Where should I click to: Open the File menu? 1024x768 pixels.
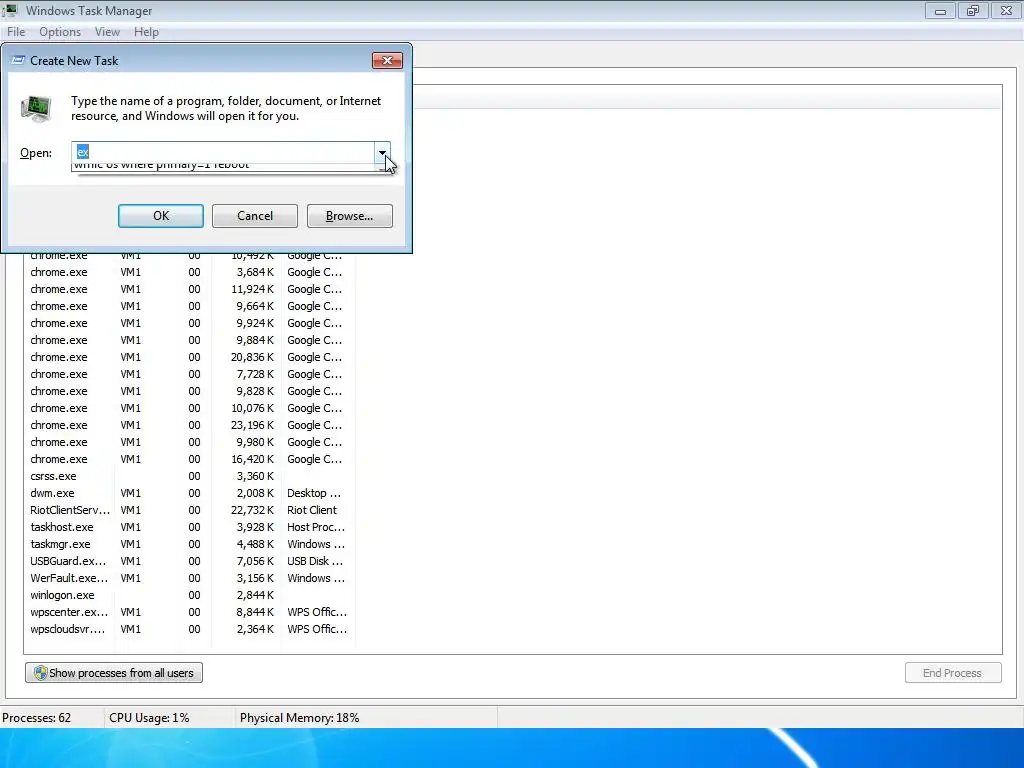point(16,32)
